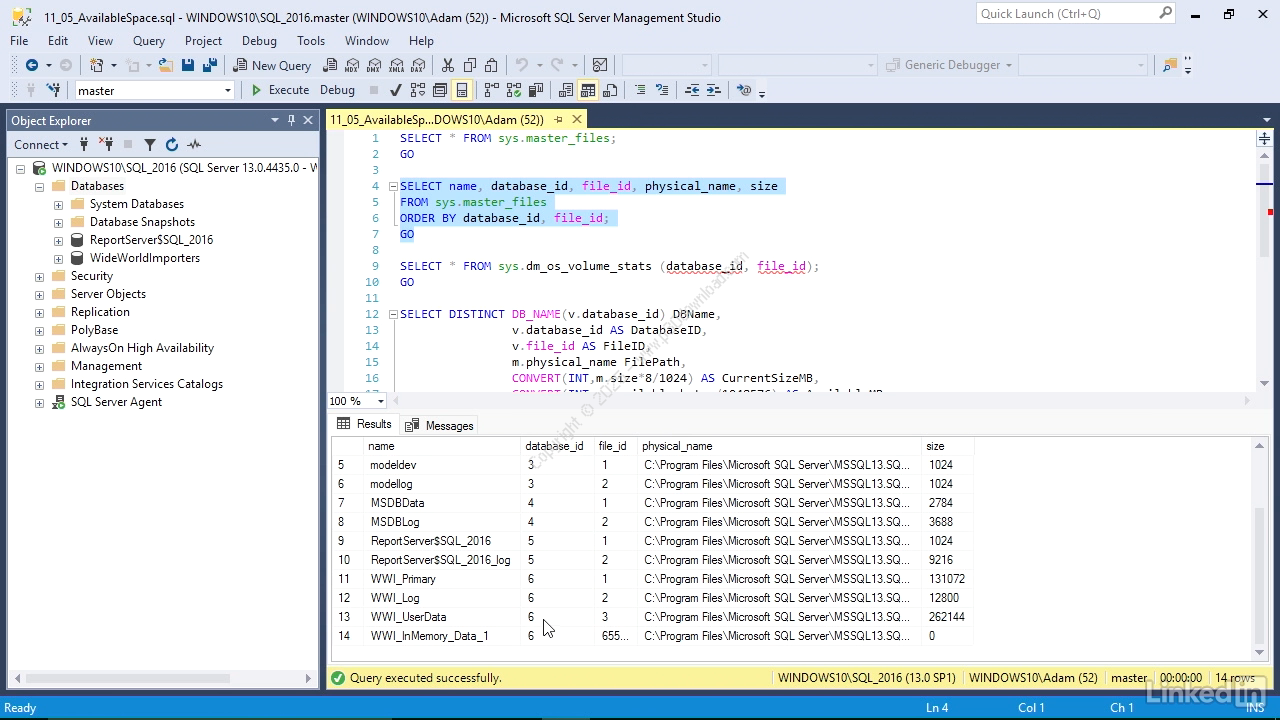This screenshot has height=720, width=1280.
Task: Open the Project menu
Action: (x=203, y=41)
